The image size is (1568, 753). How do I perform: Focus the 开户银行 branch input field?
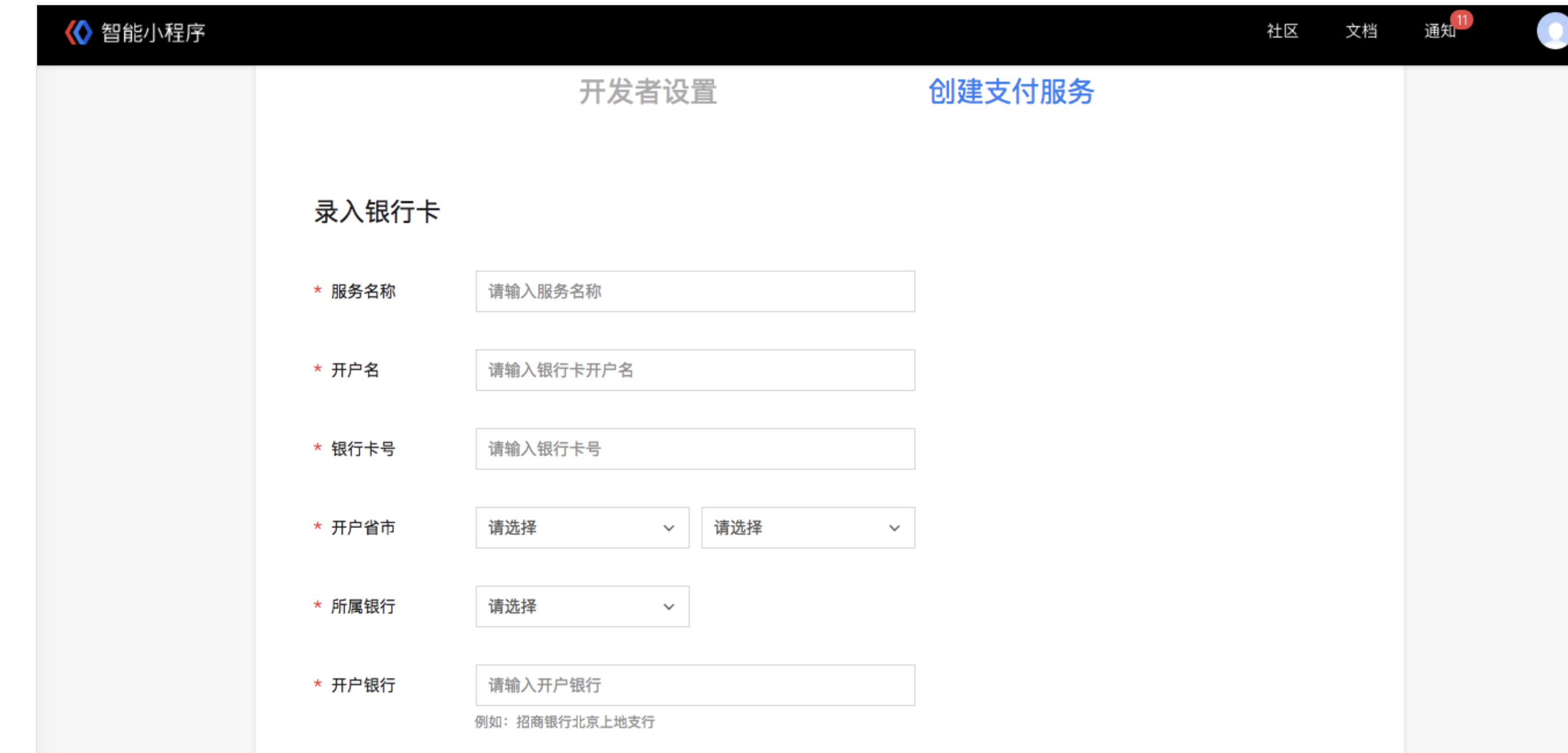click(x=695, y=685)
